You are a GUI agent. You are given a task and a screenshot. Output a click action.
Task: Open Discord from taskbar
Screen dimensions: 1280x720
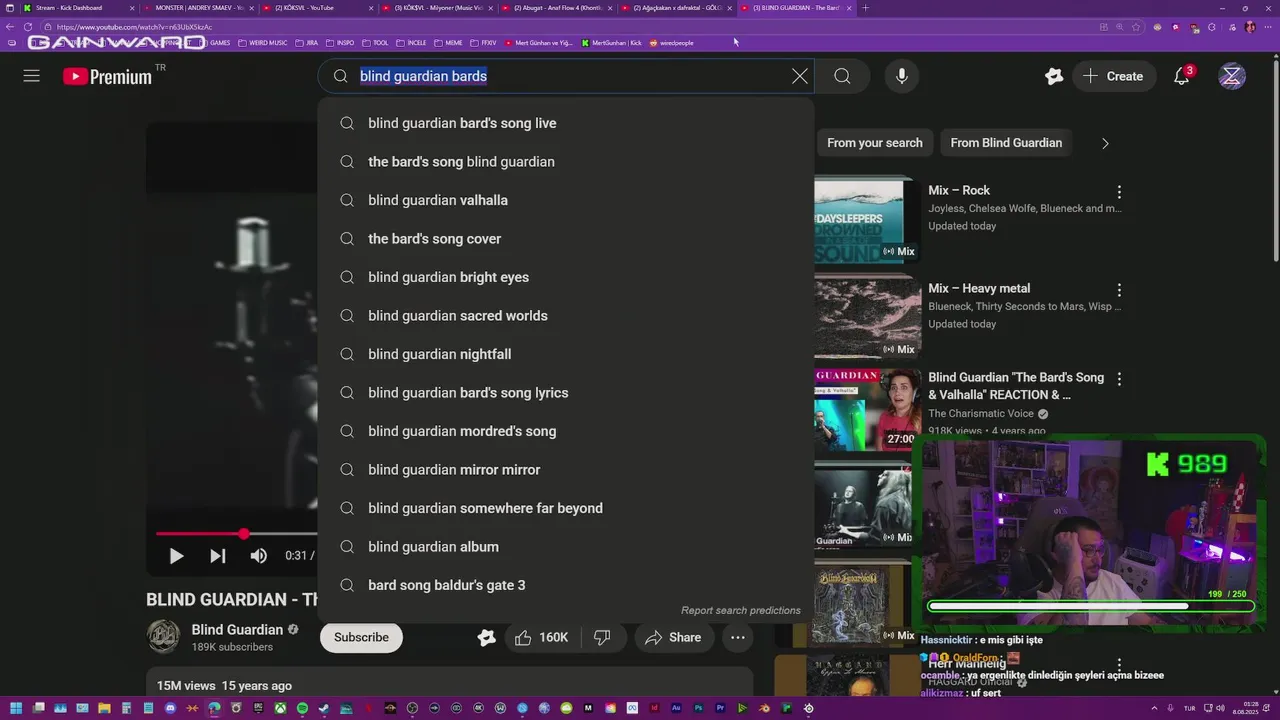pyautogui.click(x=171, y=708)
